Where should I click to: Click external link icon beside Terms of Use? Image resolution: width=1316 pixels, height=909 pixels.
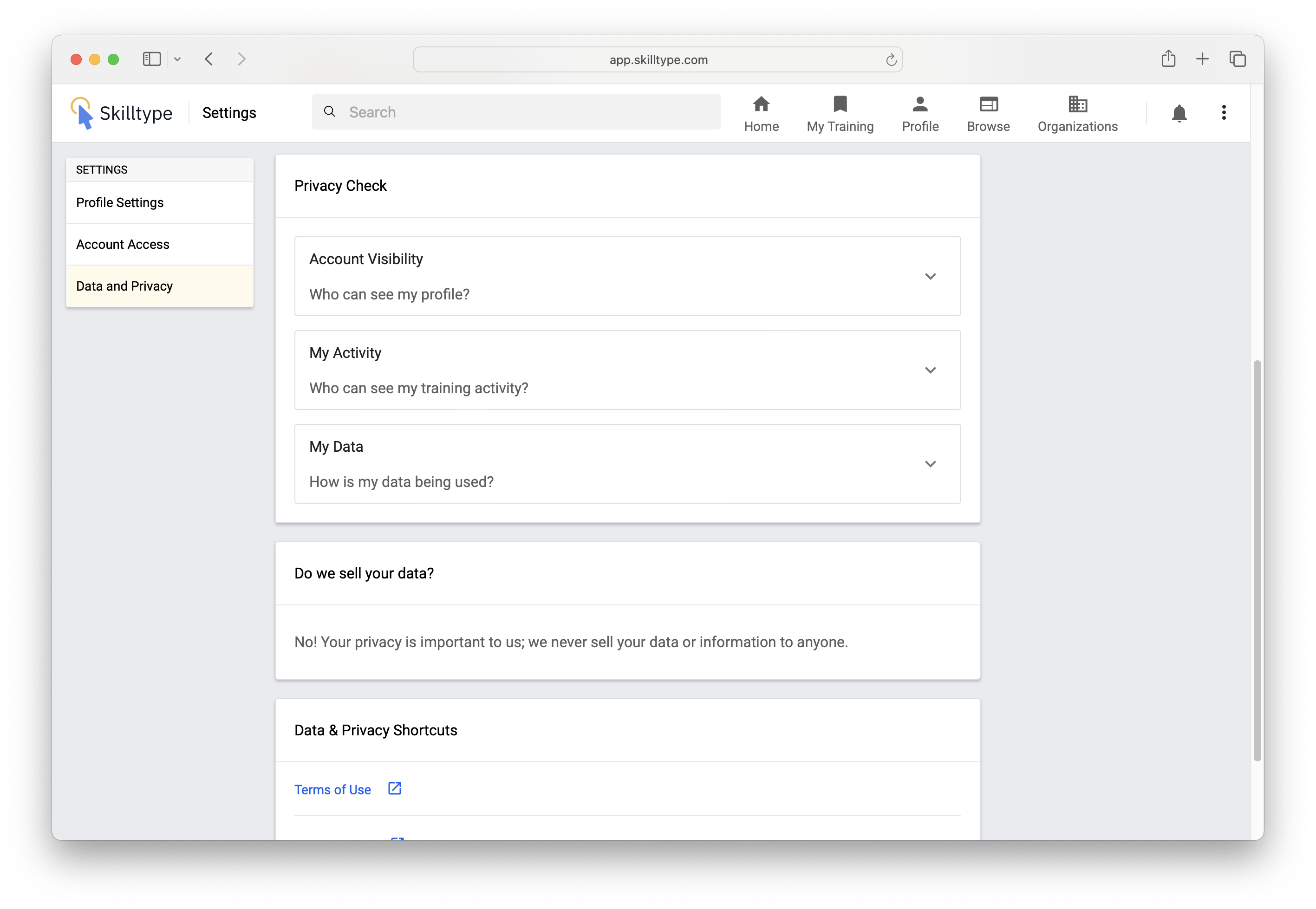click(394, 788)
